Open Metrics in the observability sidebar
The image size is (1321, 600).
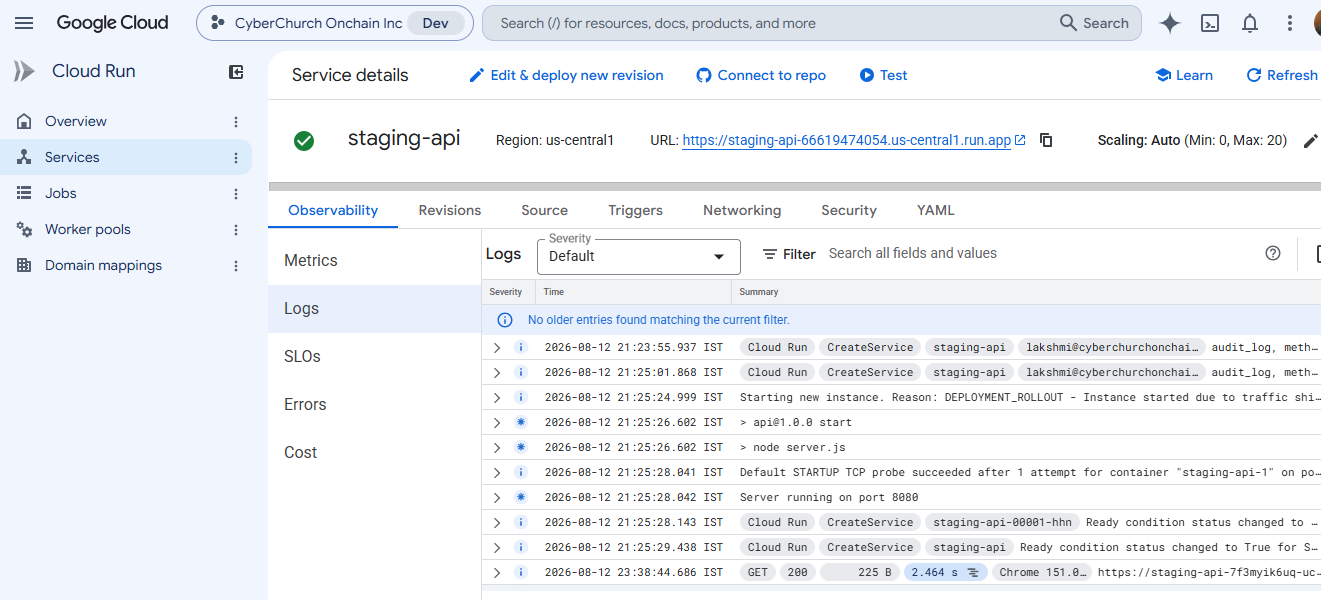point(375,260)
